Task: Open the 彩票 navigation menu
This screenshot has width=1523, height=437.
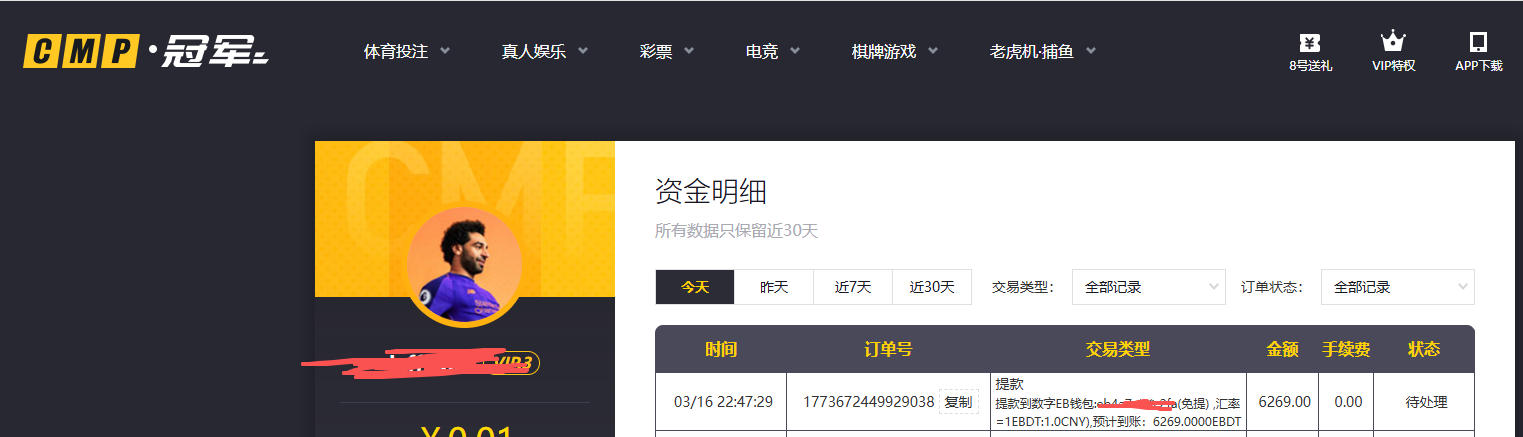Action: coord(666,51)
